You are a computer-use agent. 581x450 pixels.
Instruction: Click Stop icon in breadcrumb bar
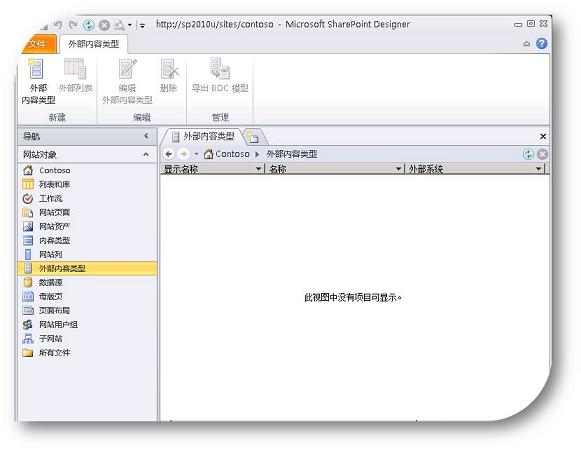pyautogui.click(x=542, y=154)
